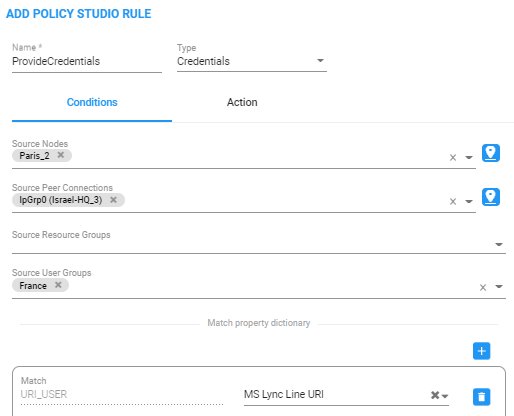This screenshot has width=514, height=416.
Task: Expand the Source Resource Groups dropdown
Action: tap(499, 244)
